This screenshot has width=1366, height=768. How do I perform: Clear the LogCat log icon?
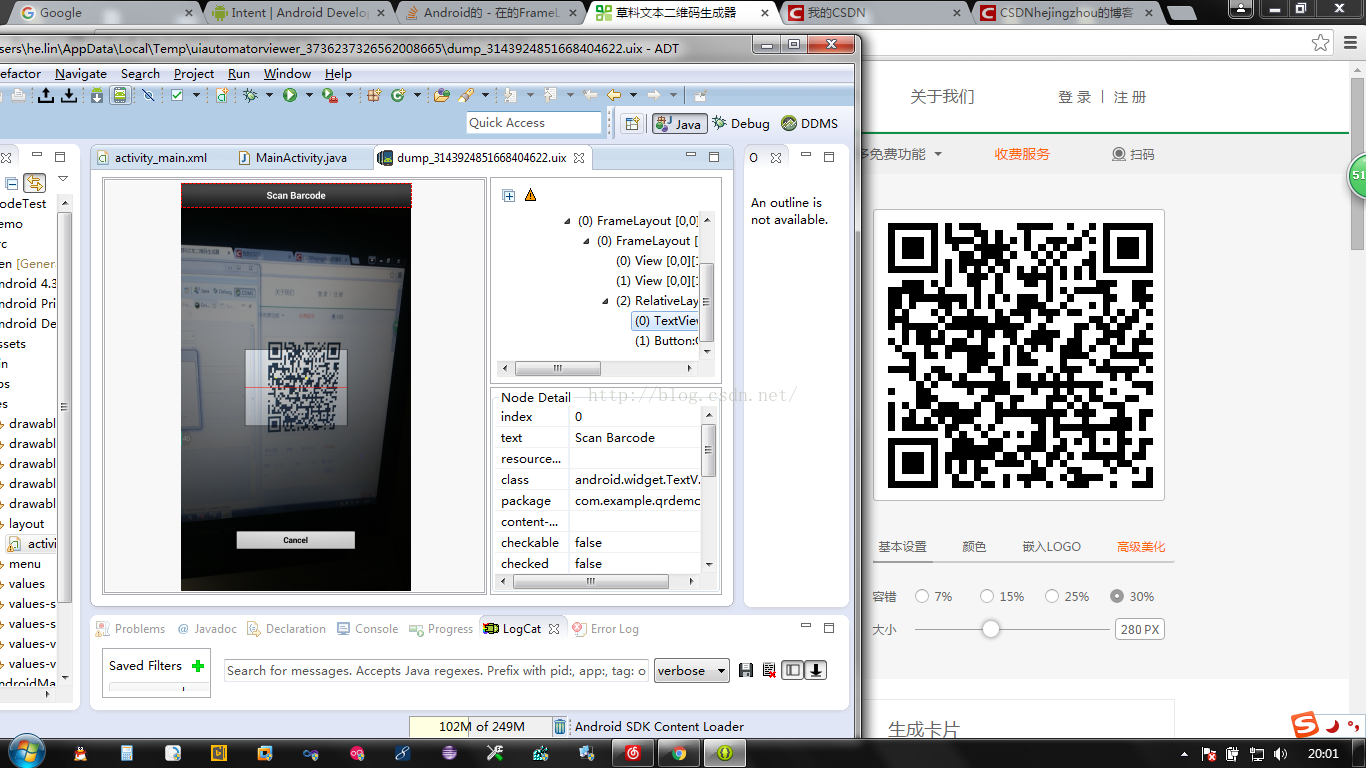pos(768,670)
